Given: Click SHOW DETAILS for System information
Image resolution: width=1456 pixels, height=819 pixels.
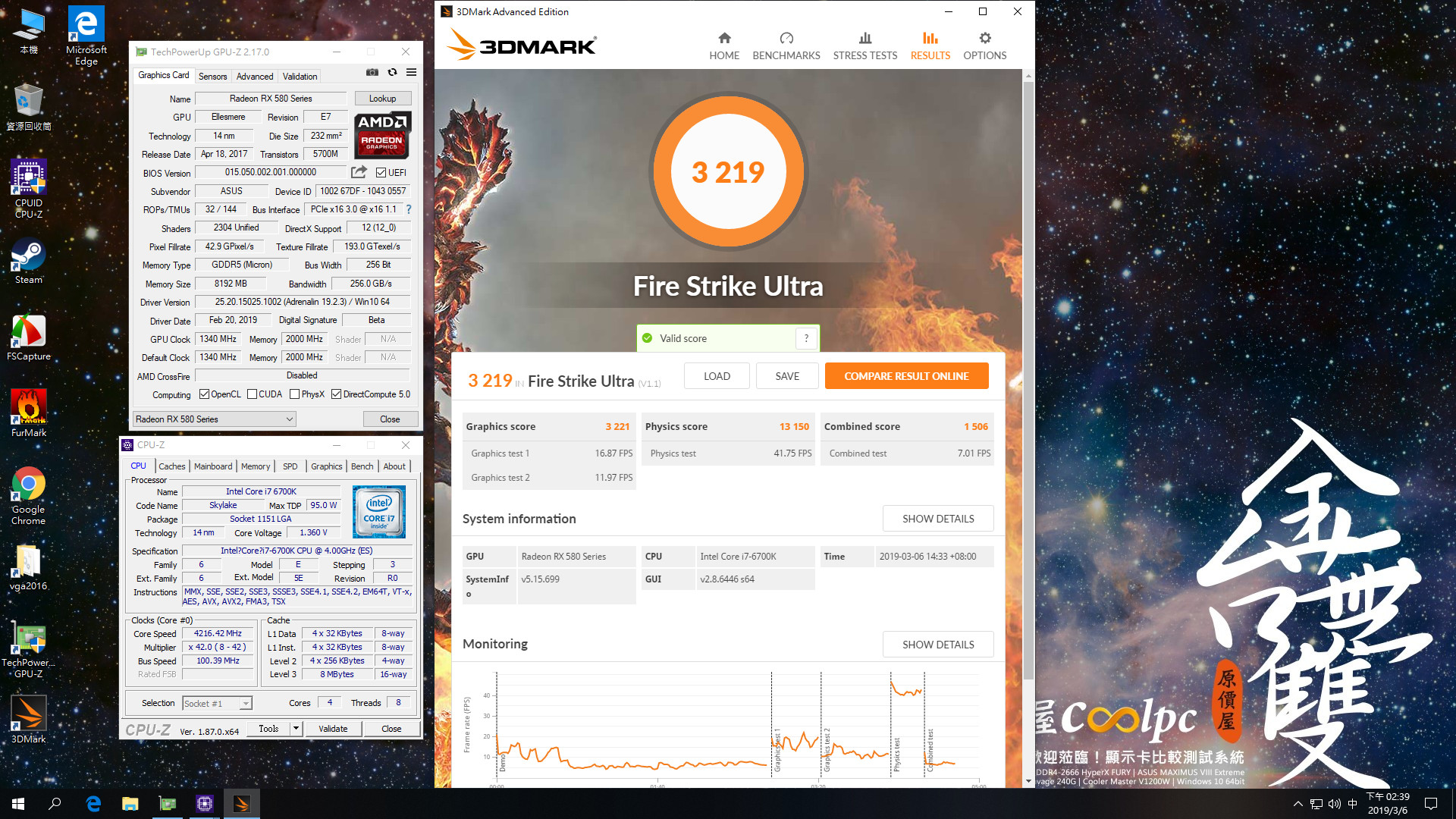Looking at the screenshot, I should coord(938,519).
